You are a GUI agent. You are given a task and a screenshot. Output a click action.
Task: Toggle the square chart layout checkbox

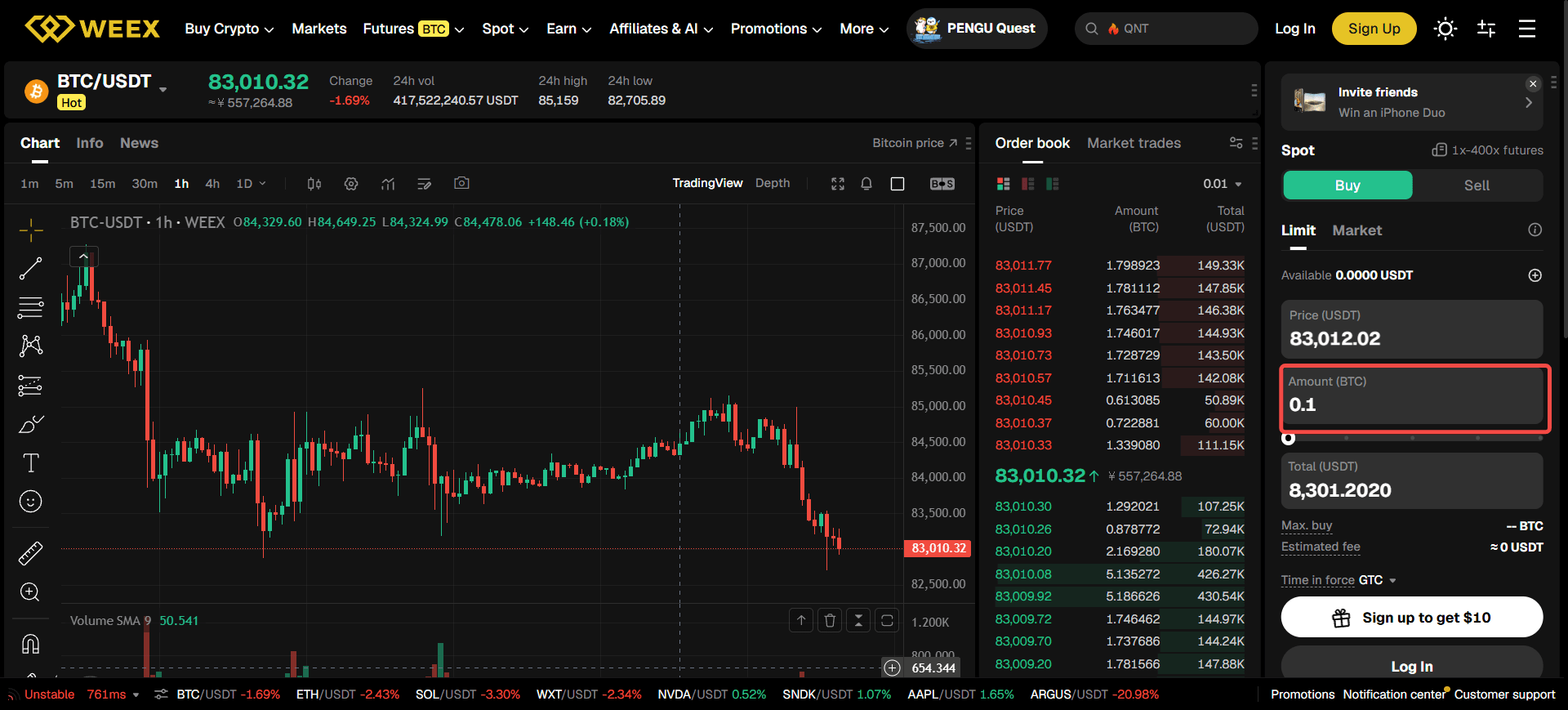(x=898, y=184)
